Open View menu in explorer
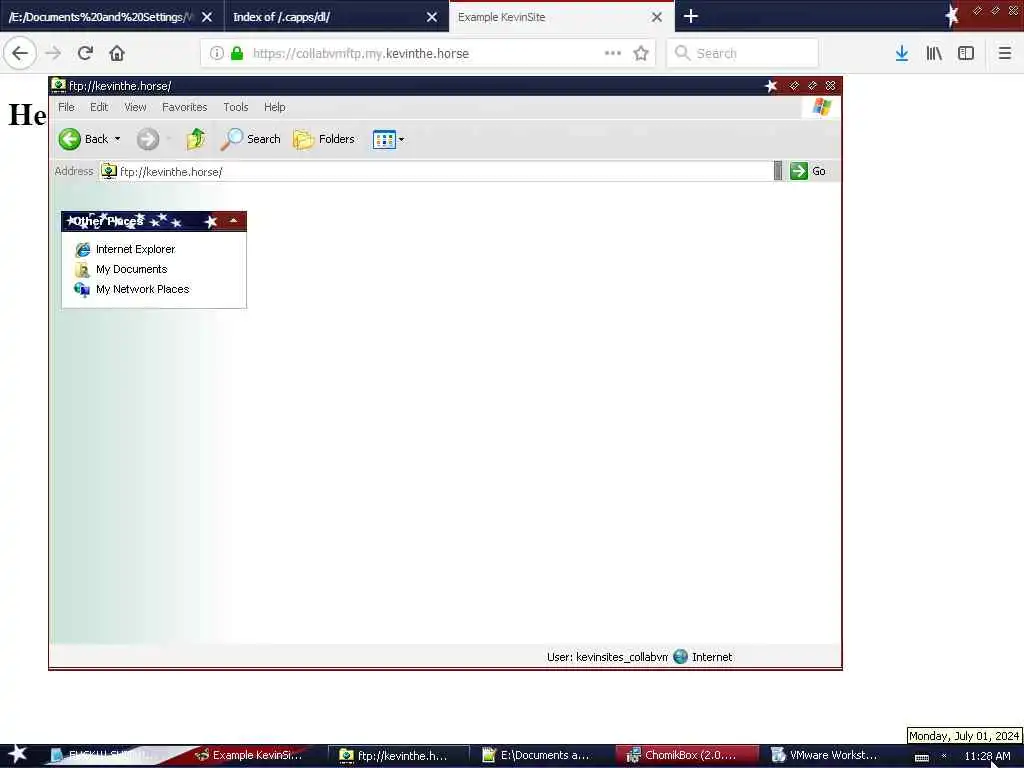The height and width of the screenshot is (768, 1024). [x=135, y=107]
